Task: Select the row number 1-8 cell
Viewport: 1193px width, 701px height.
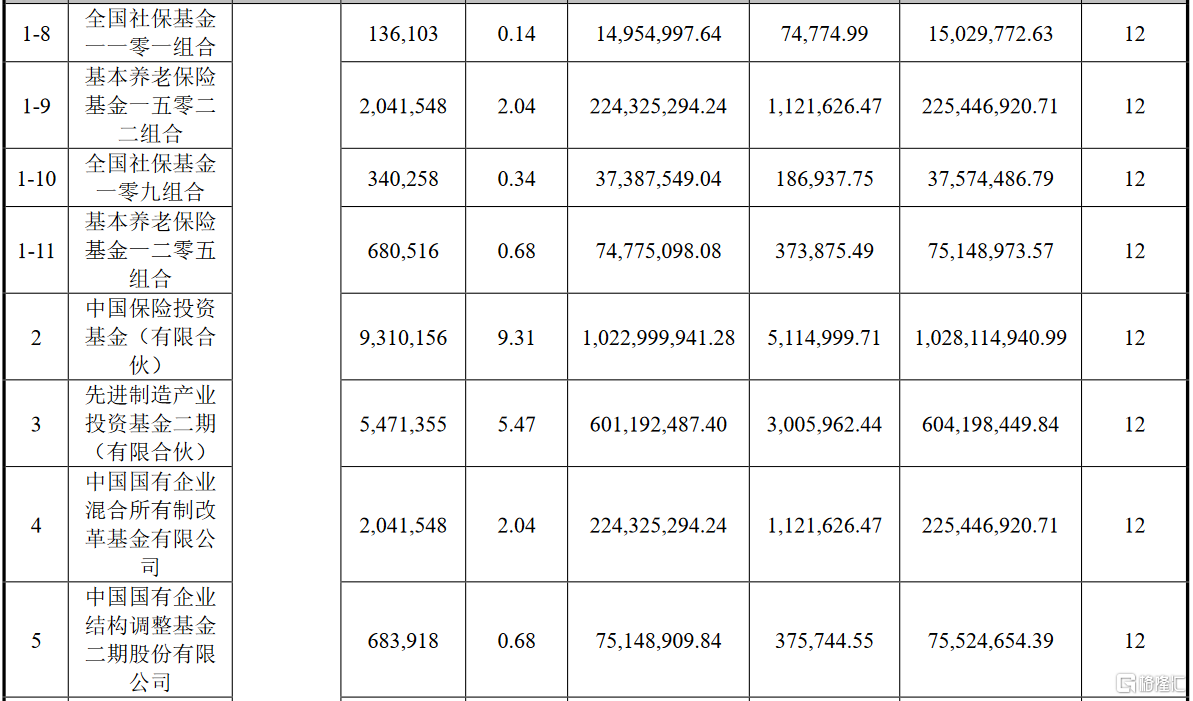Action: click(36, 34)
